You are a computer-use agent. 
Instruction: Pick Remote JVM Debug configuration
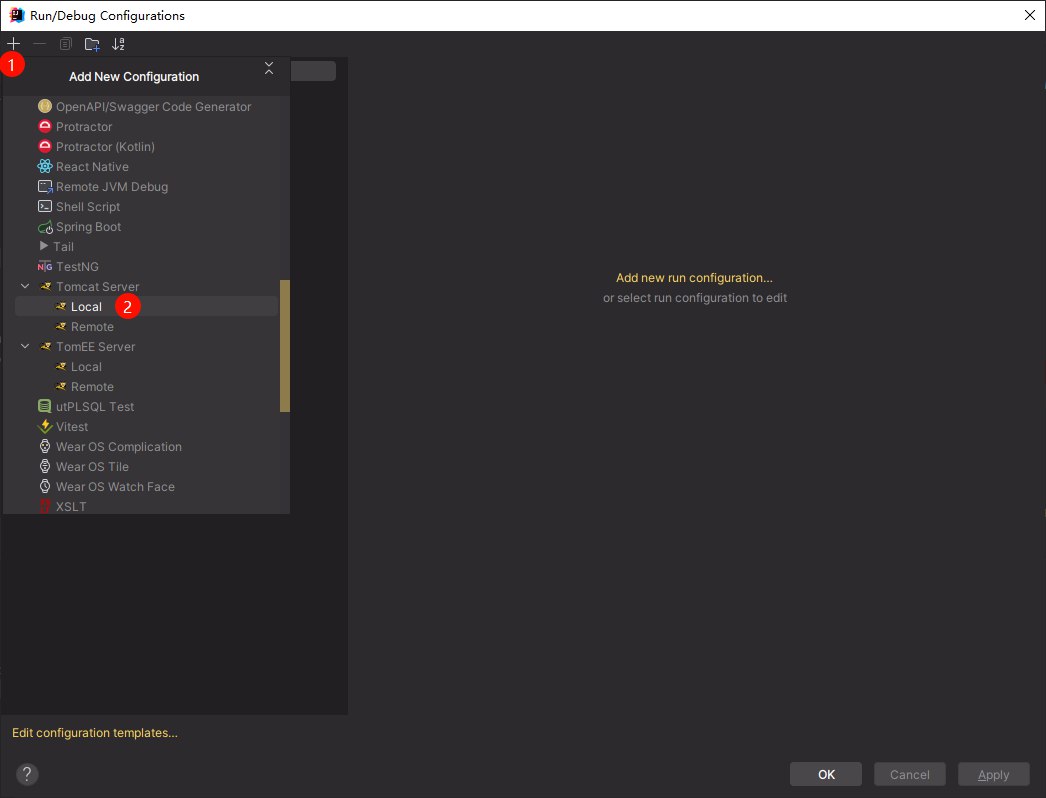[111, 187]
